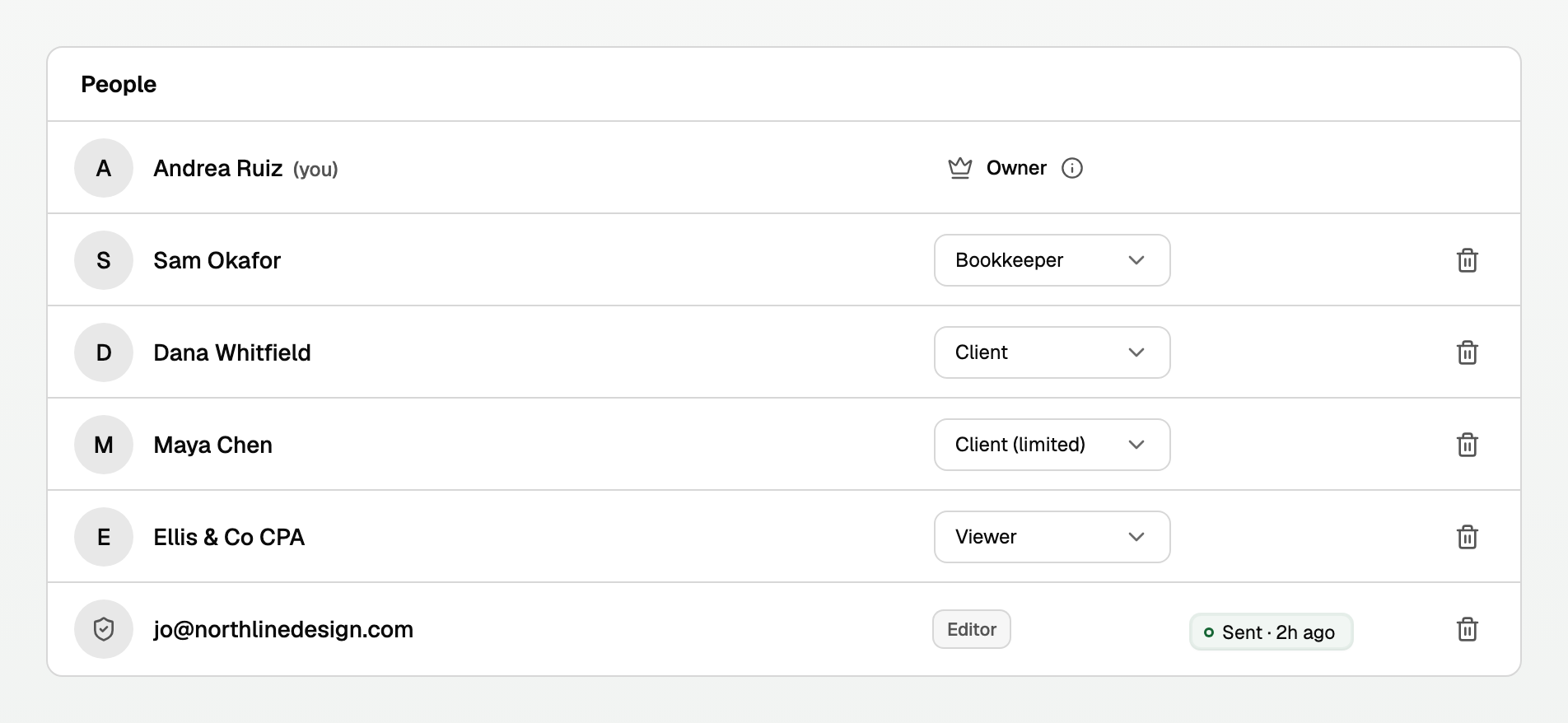
Task: Click the name Andrea Ruiz
Action: coord(218,169)
